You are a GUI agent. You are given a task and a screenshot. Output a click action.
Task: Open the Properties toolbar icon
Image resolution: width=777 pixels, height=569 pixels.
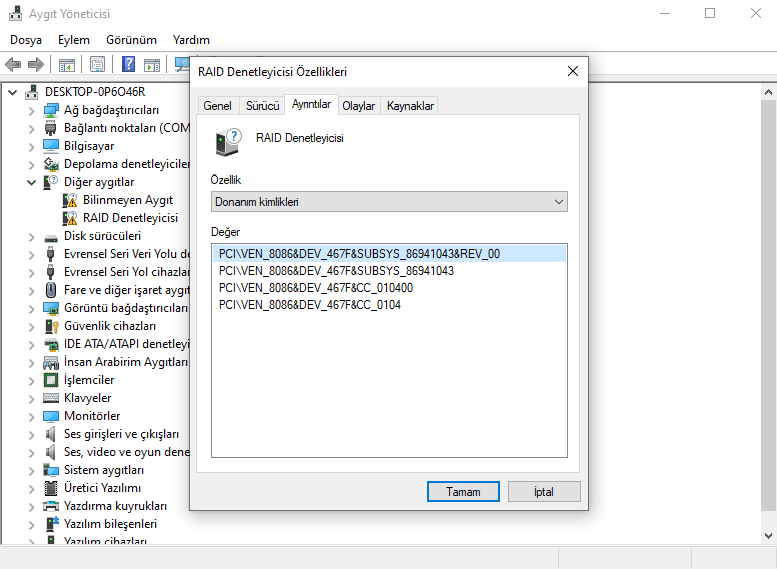(98, 64)
